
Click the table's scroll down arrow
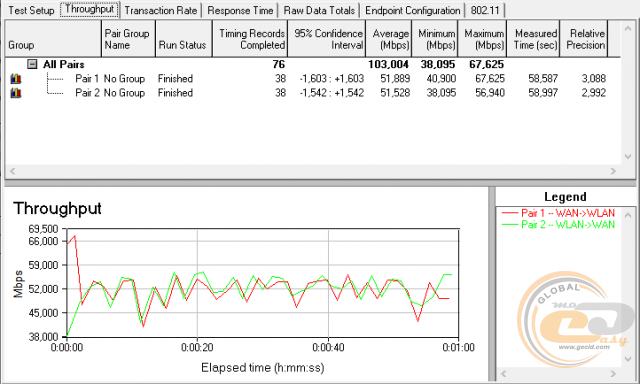click(627, 156)
